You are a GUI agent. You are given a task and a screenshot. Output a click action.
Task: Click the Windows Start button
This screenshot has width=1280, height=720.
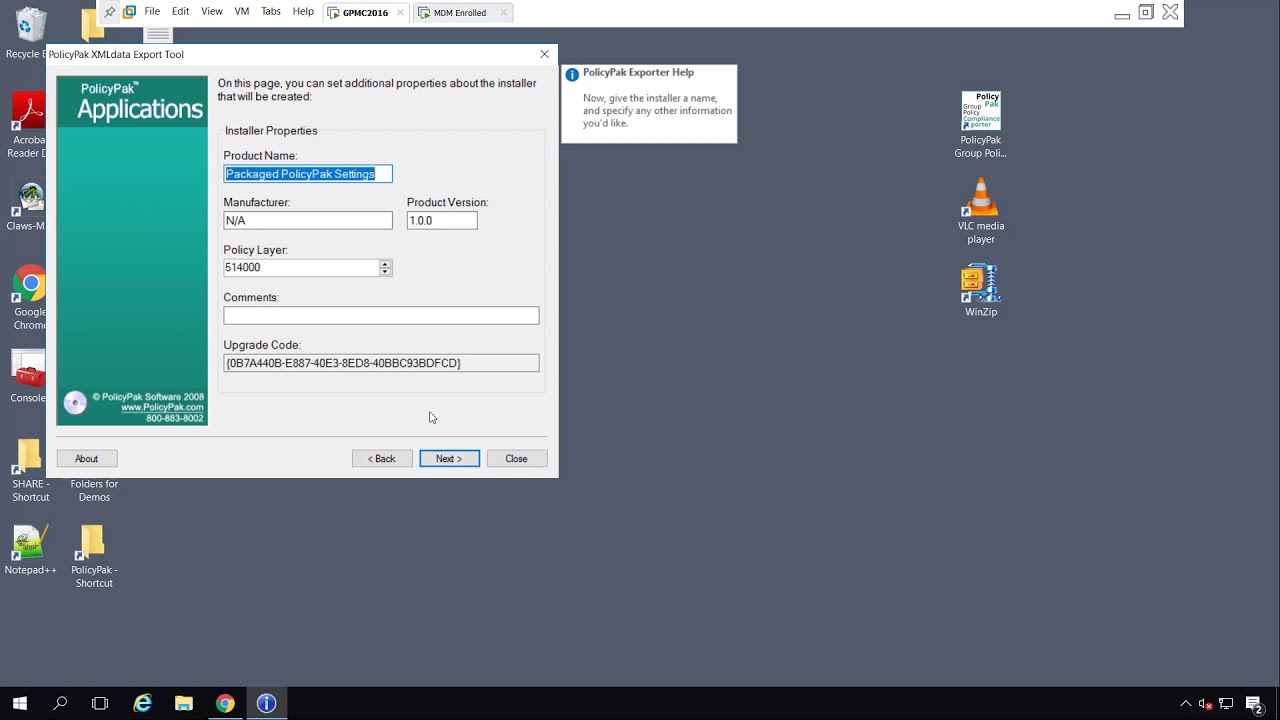tap(20, 704)
